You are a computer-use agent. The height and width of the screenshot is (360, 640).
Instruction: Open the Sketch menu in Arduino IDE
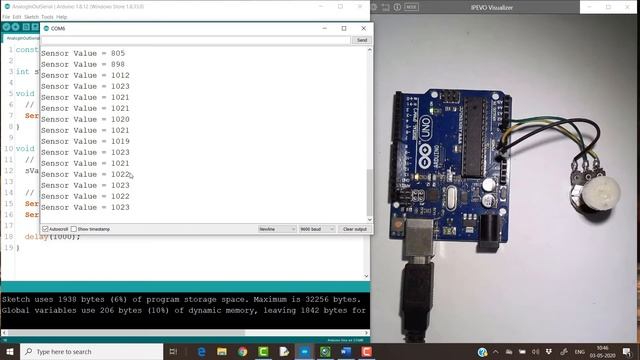[x=31, y=17]
